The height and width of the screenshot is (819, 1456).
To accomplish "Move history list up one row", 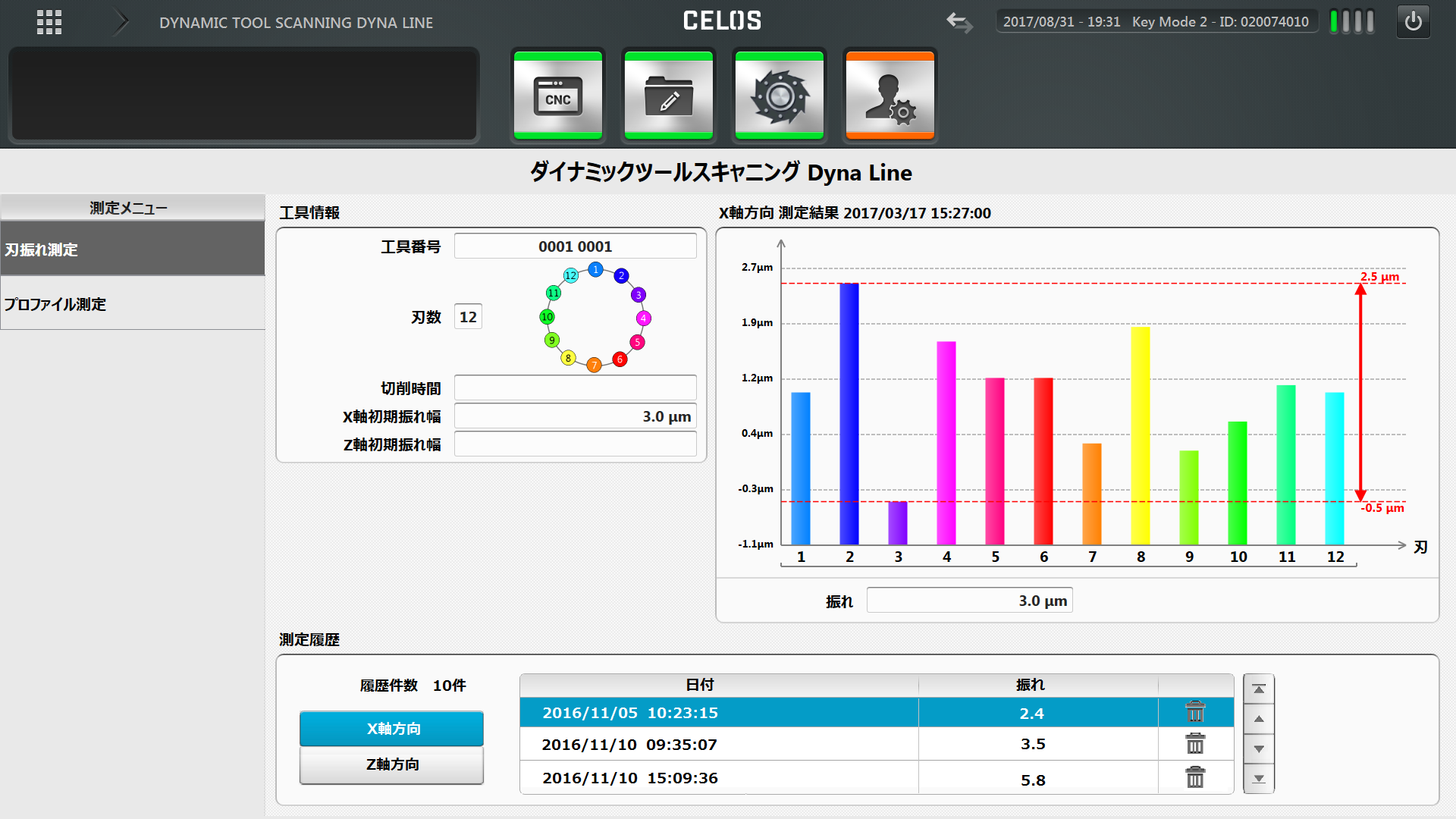I will [1259, 719].
